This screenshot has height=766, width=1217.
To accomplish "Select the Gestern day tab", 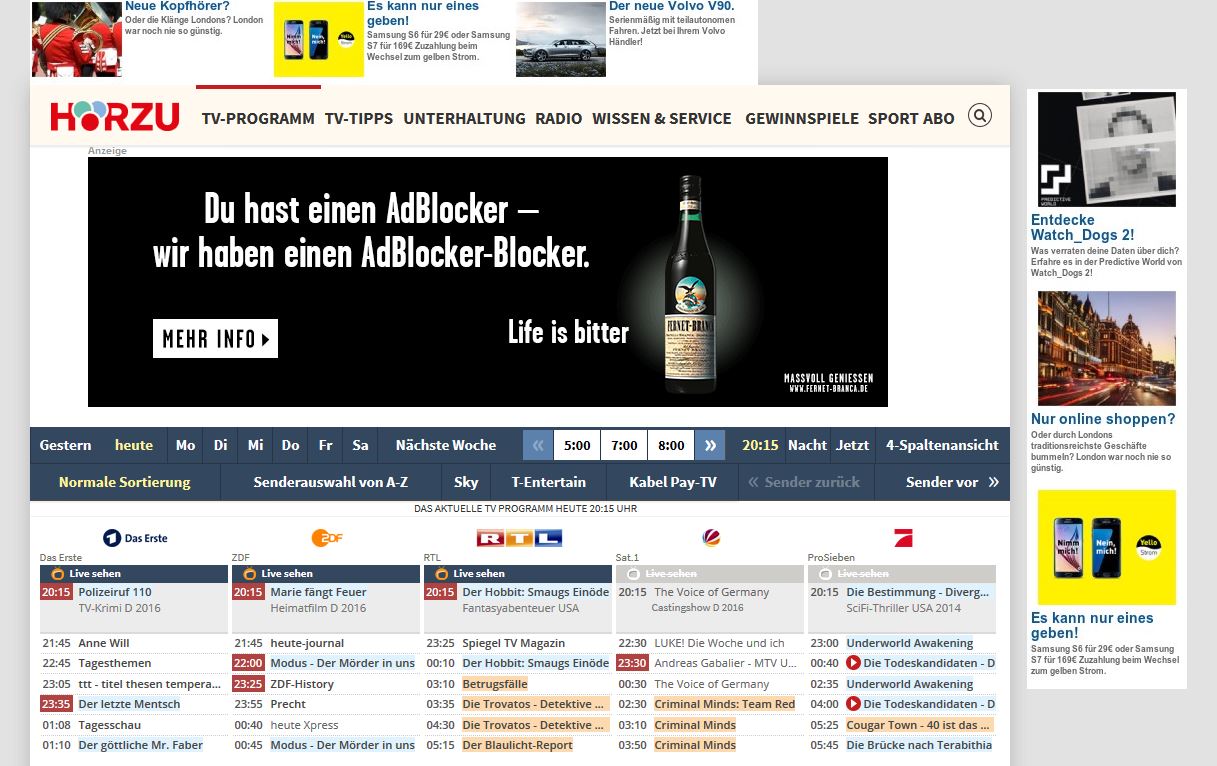I will (x=65, y=445).
